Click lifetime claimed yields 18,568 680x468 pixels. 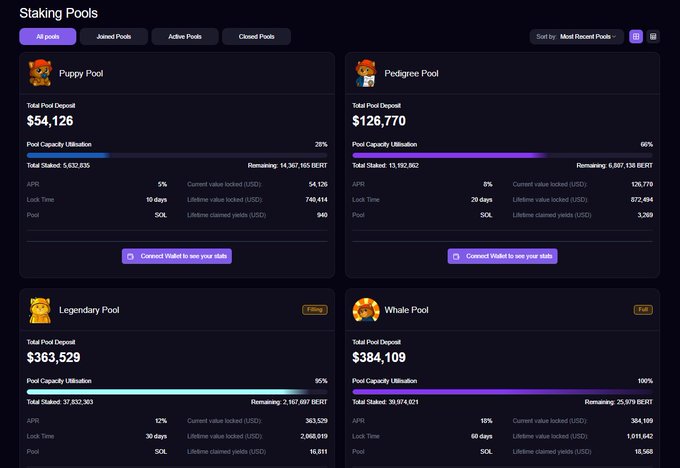[644, 452]
